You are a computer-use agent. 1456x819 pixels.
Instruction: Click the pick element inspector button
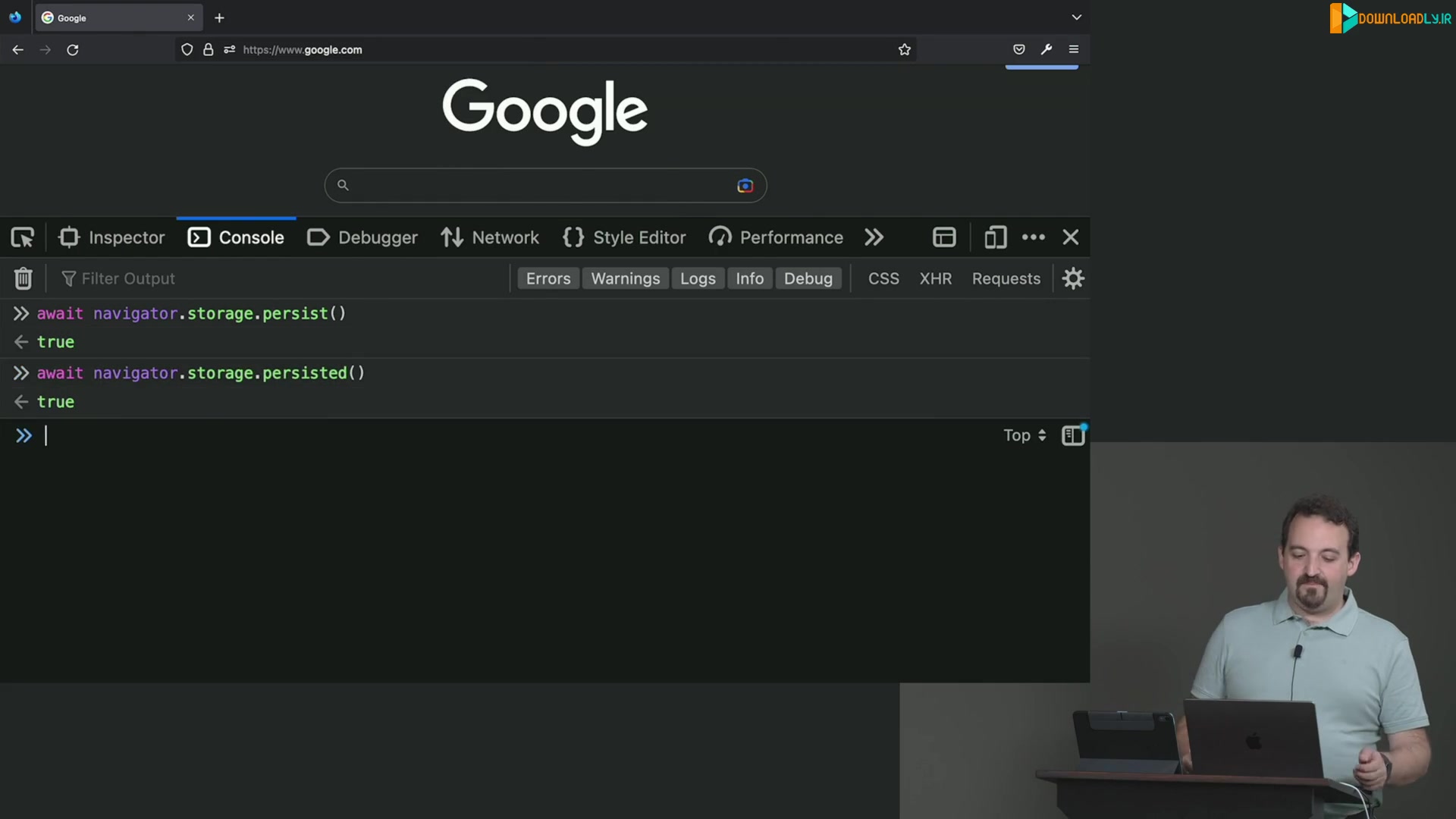(x=22, y=237)
